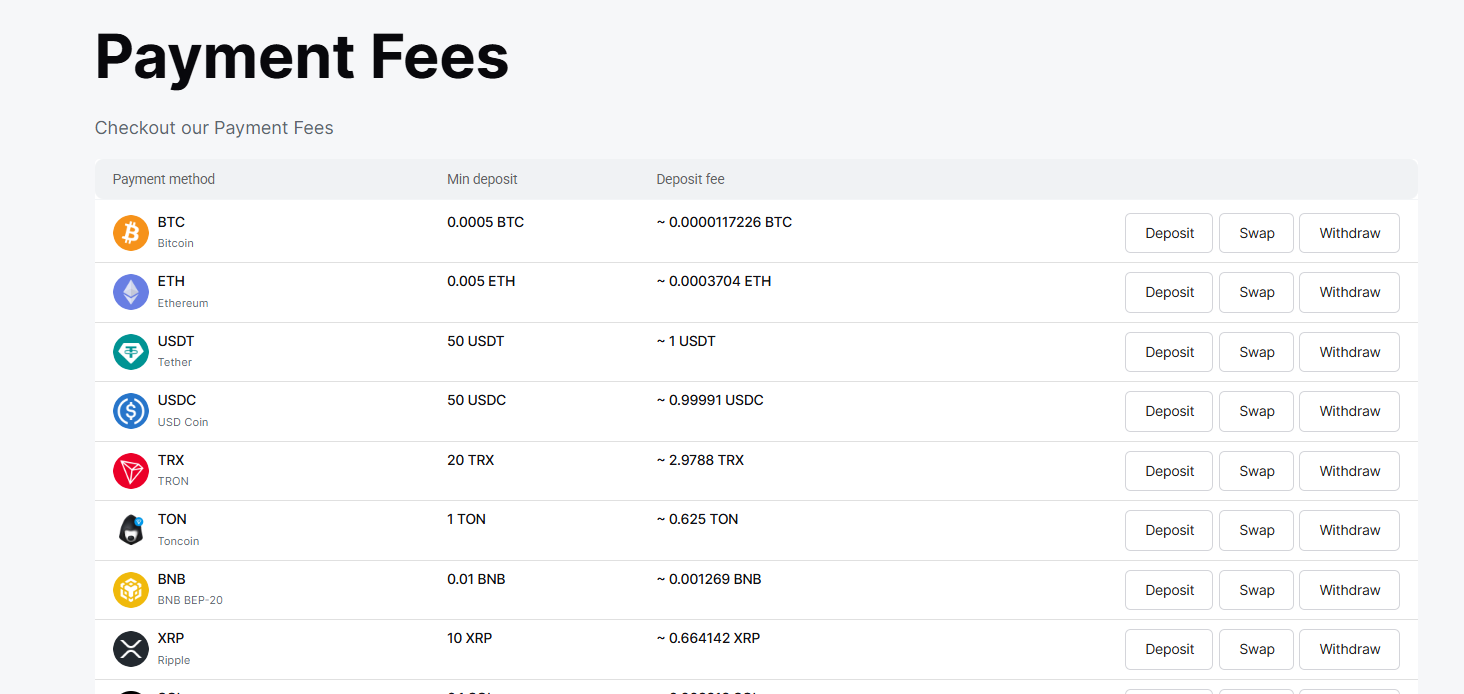Click the Ripple XRP coin icon
This screenshot has width=1464, height=694.
[x=131, y=649]
